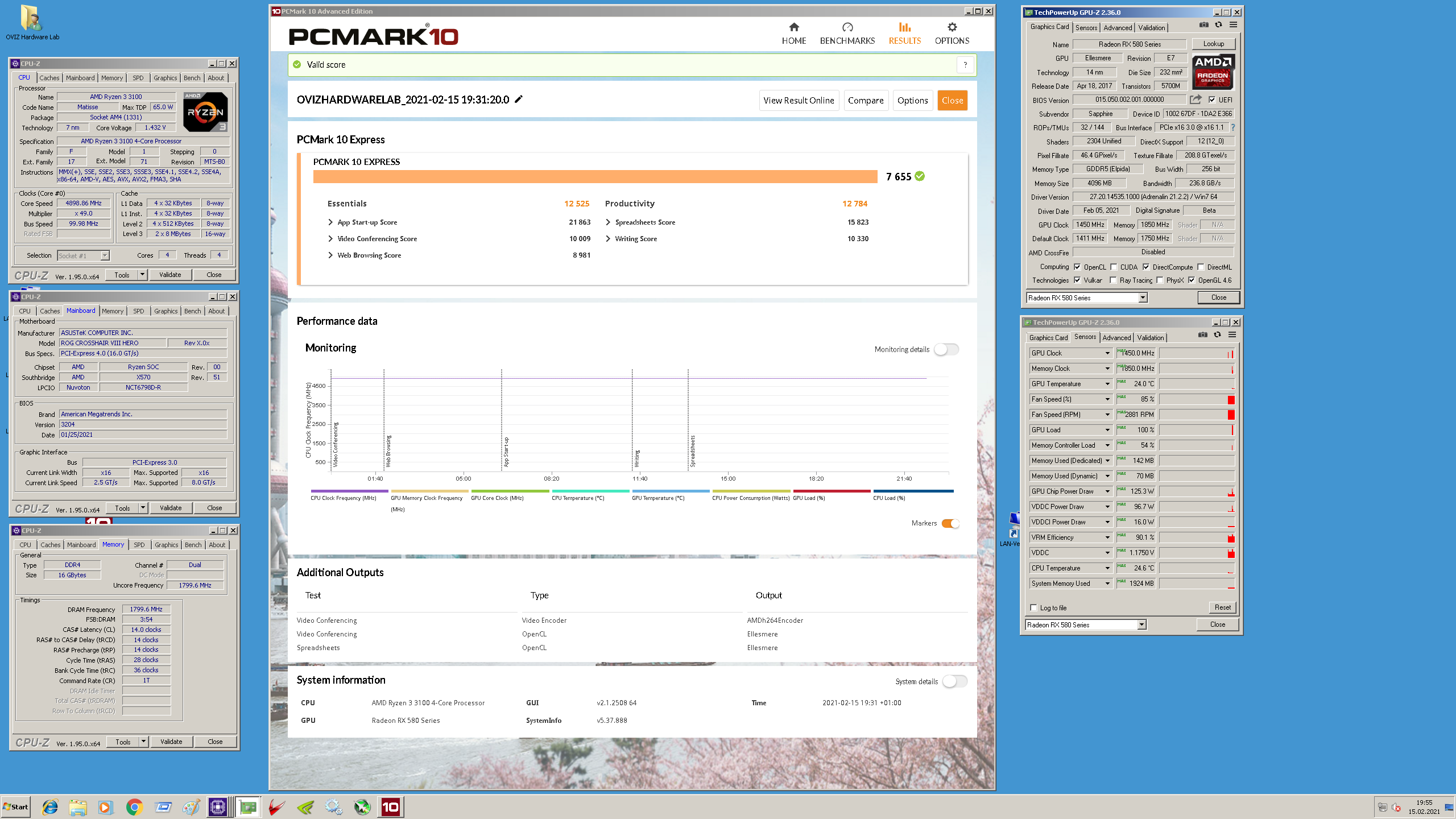Open the OPTIONS gear icon

click(952, 27)
